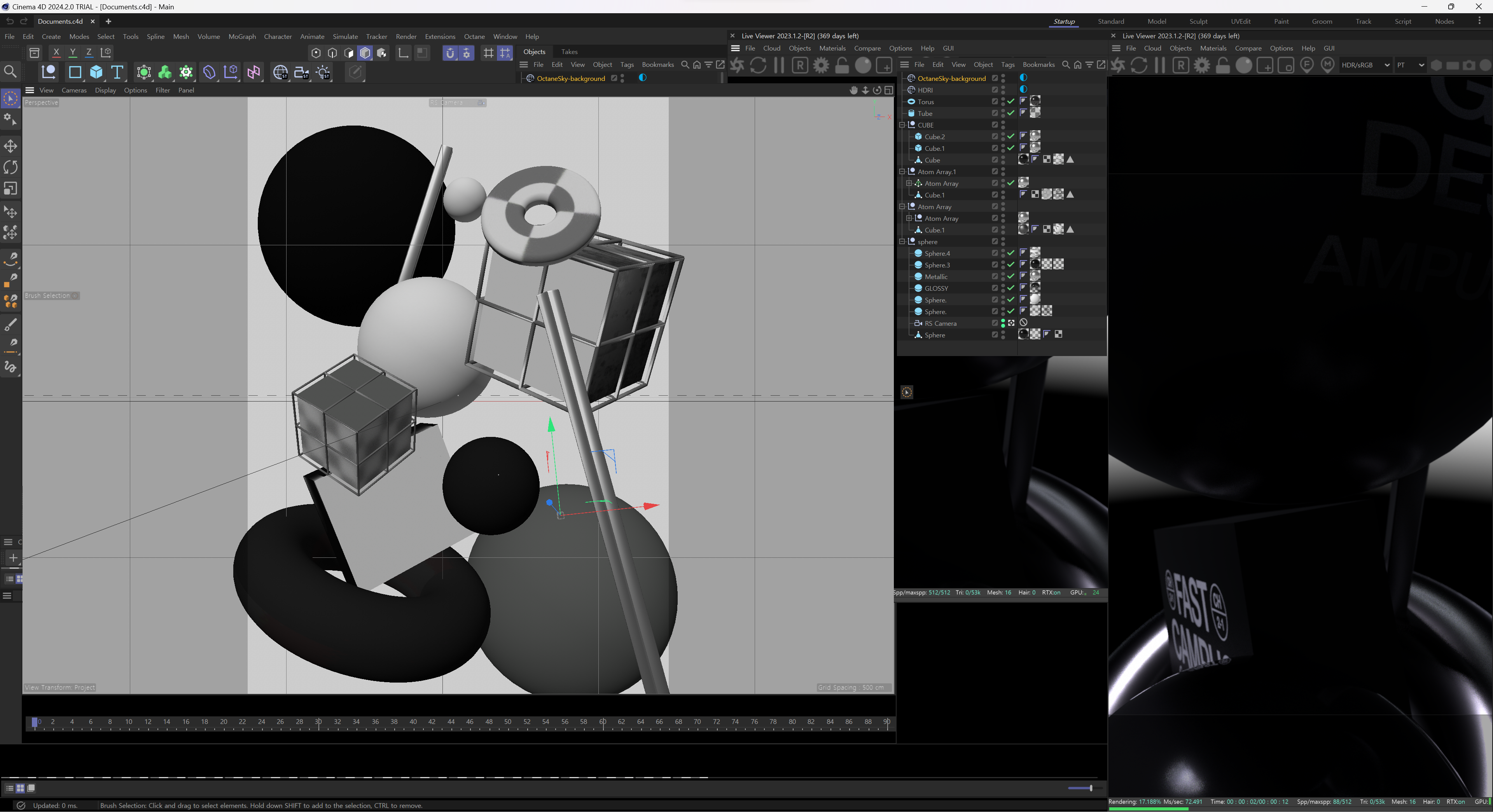
Task: Select the Scale tool in left toolbar
Action: [x=10, y=189]
